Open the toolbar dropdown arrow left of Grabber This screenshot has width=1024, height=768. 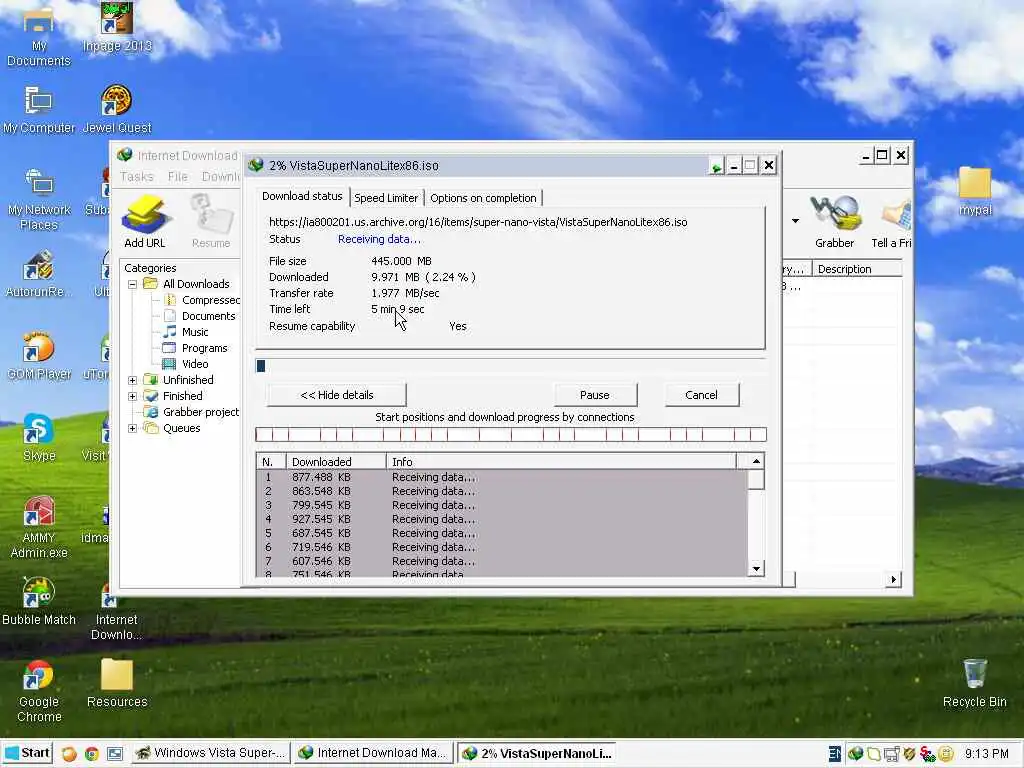[x=795, y=221]
